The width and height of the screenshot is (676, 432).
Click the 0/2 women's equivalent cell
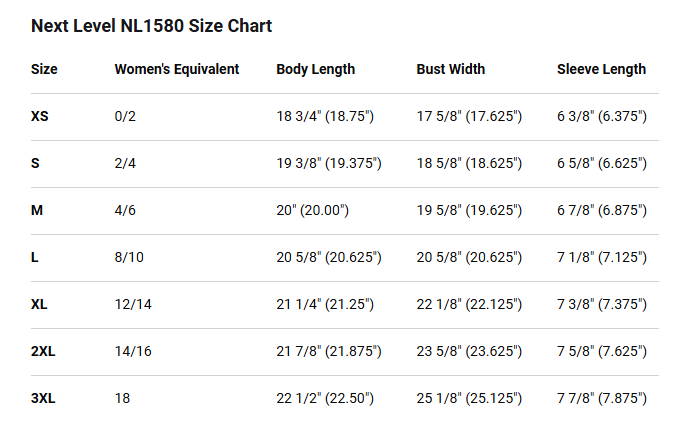[125, 116]
